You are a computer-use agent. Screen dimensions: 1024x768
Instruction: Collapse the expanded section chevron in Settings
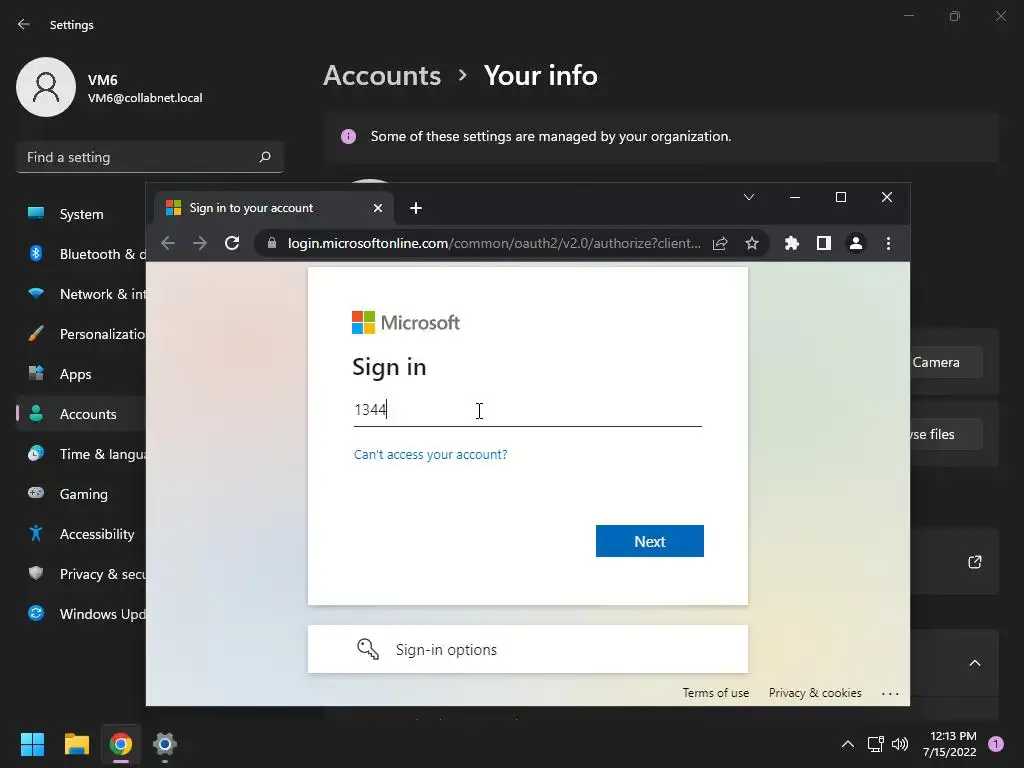[x=974, y=663]
